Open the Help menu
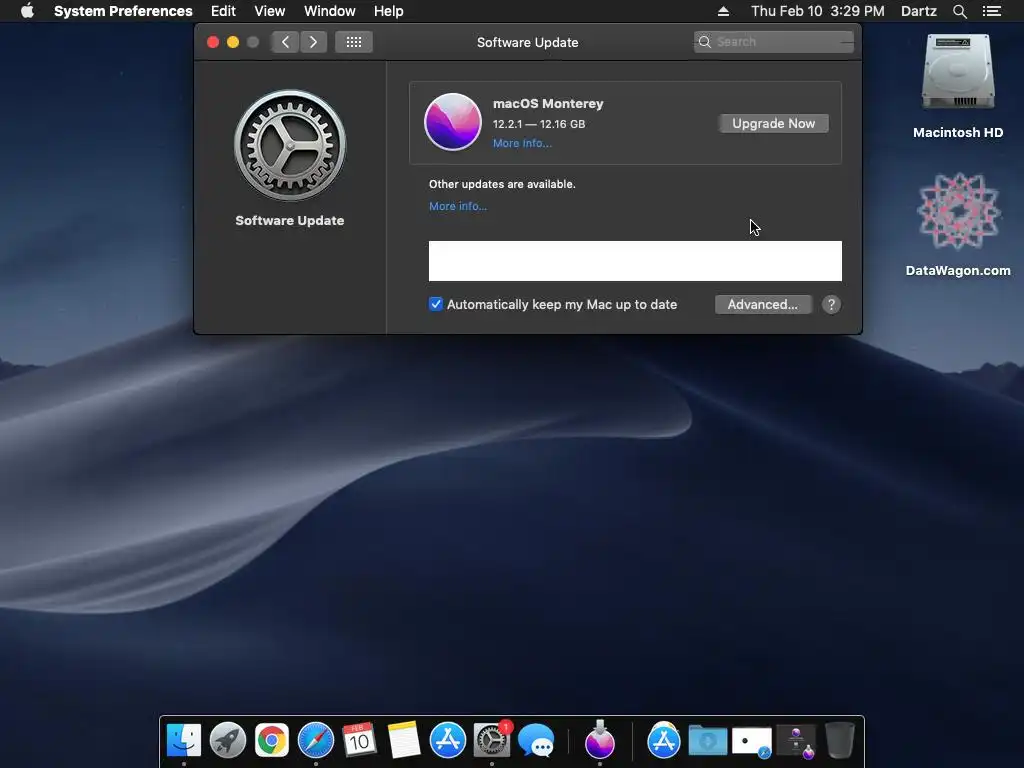Screen dimensions: 1024x768 coord(389,11)
